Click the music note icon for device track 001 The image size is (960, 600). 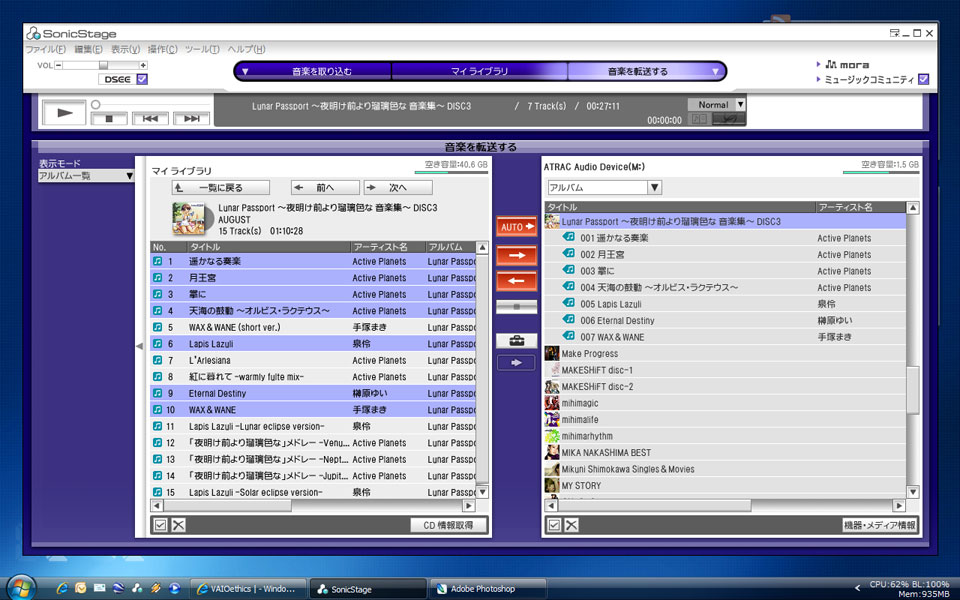(569, 237)
